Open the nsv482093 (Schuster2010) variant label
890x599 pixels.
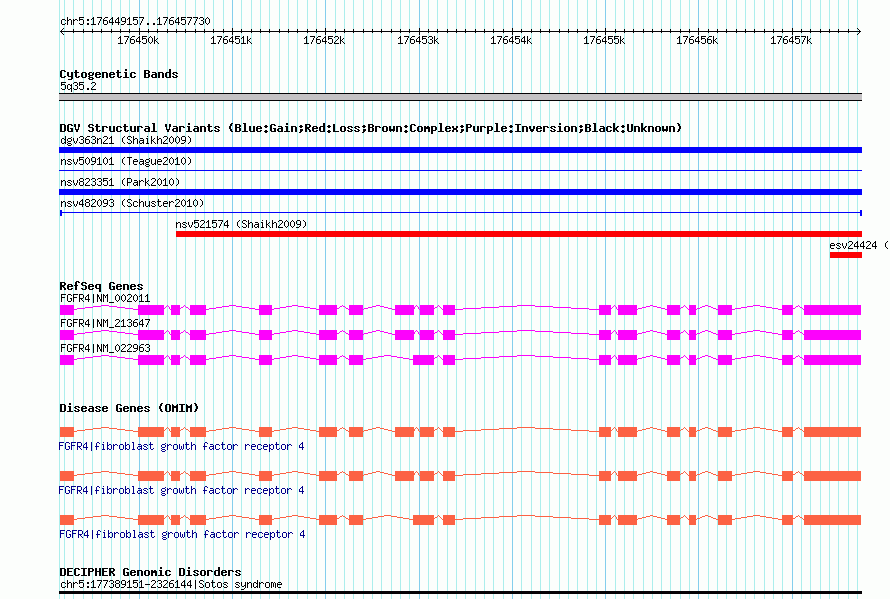[x=132, y=203]
